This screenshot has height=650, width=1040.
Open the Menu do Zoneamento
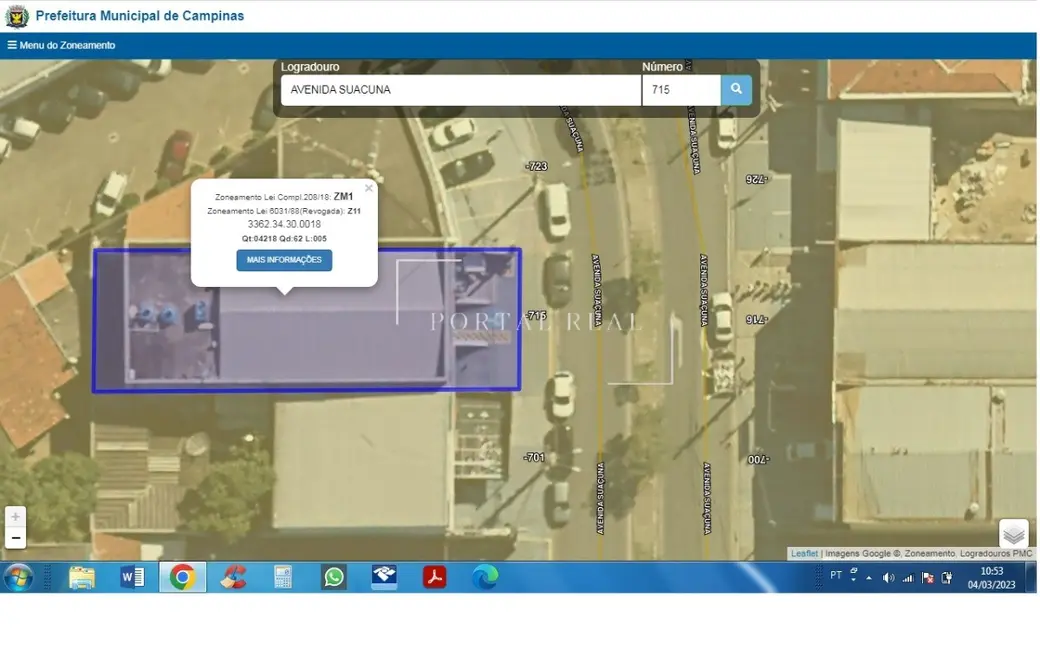coord(61,45)
